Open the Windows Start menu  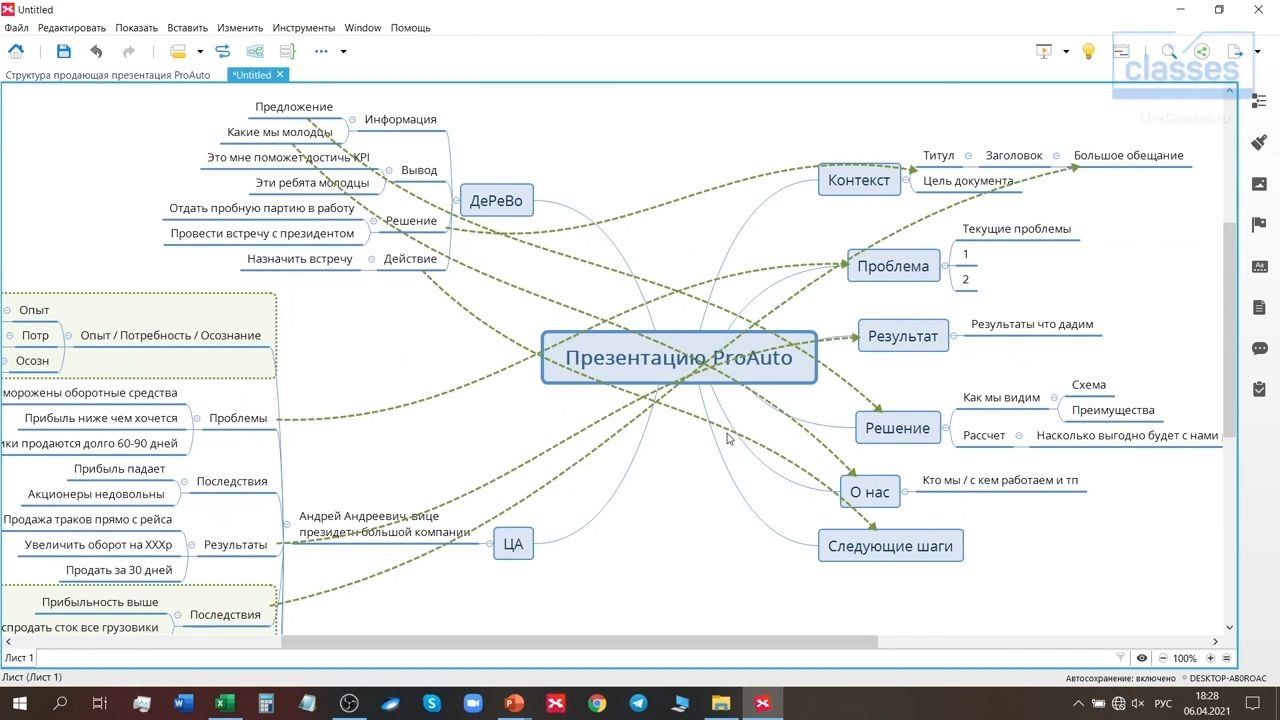pos(19,704)
